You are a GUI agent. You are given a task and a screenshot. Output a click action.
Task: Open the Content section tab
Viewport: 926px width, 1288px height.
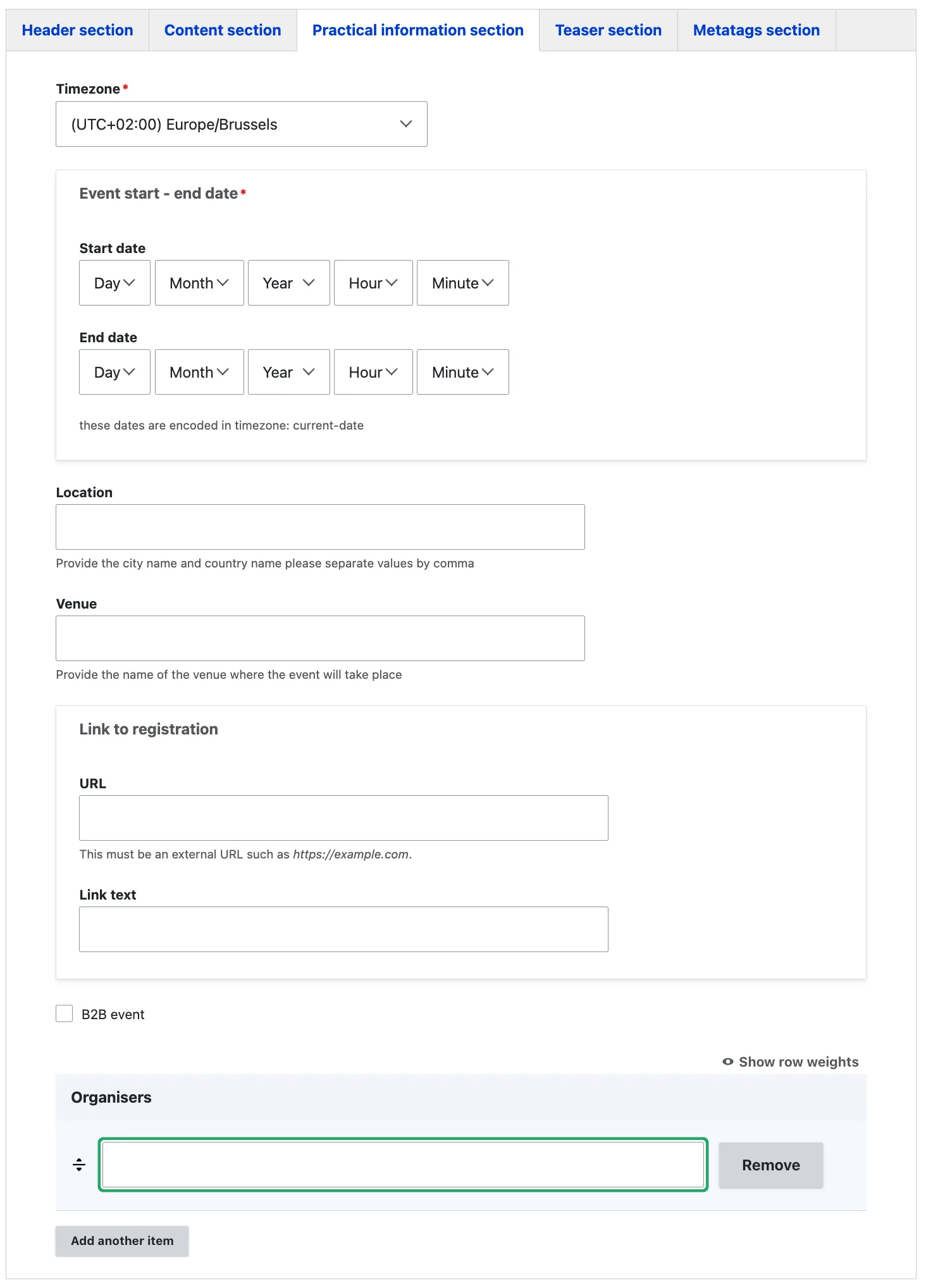(223, 30)
